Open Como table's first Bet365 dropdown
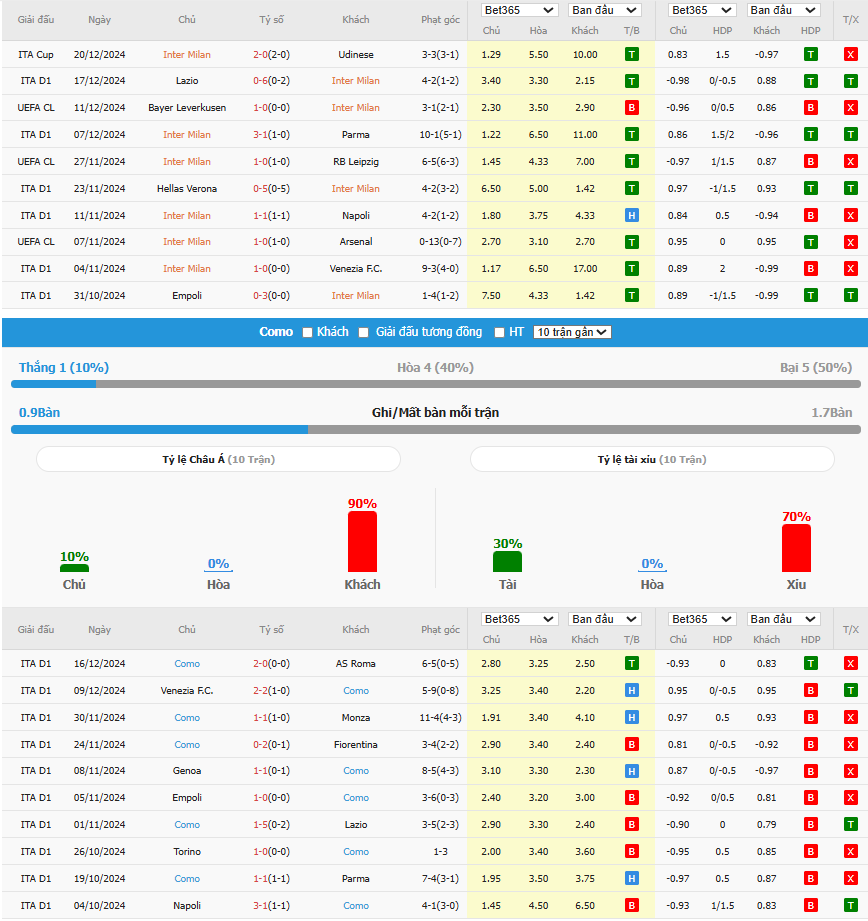The height and width of the screenshot is (921, 868). click(519, 619)
